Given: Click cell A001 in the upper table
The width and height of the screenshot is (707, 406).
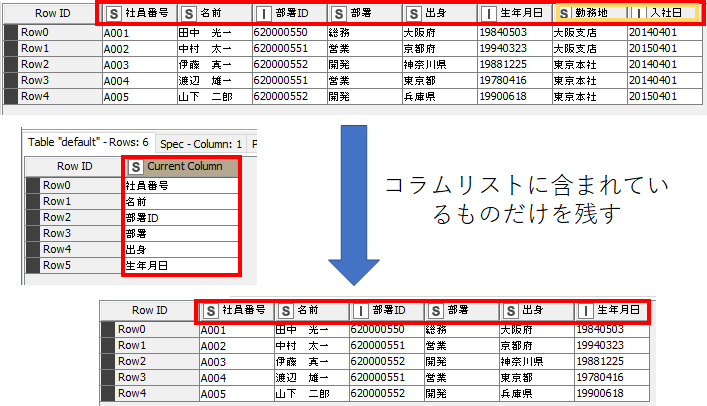Looking at the screenshot, I should pos(140,33).
